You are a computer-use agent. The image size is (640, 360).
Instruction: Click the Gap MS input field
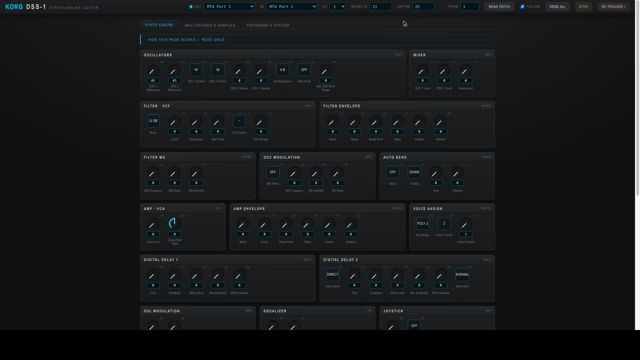pos(423,7)
